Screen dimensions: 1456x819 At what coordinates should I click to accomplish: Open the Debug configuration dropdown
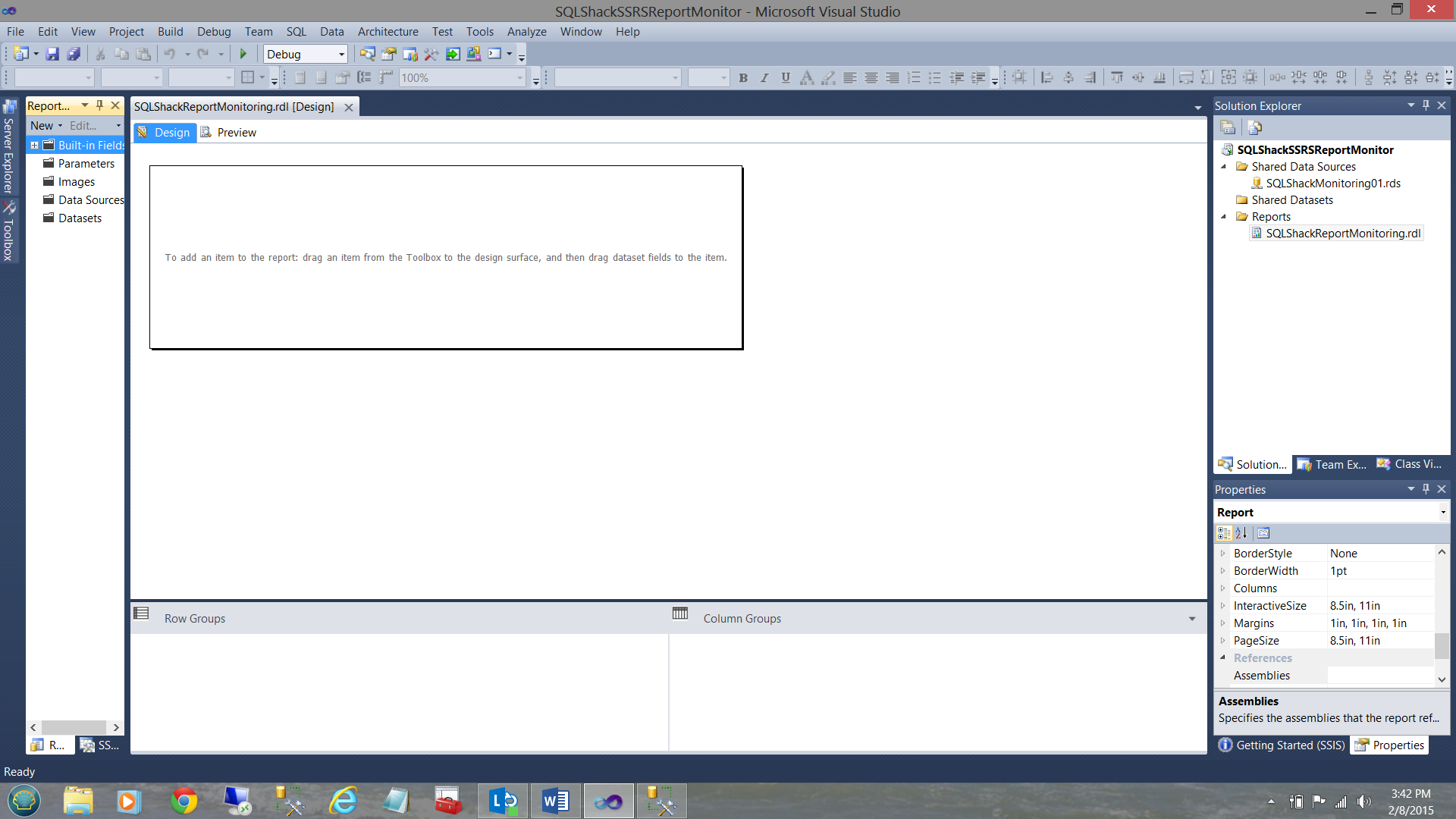tap(341, 54)
